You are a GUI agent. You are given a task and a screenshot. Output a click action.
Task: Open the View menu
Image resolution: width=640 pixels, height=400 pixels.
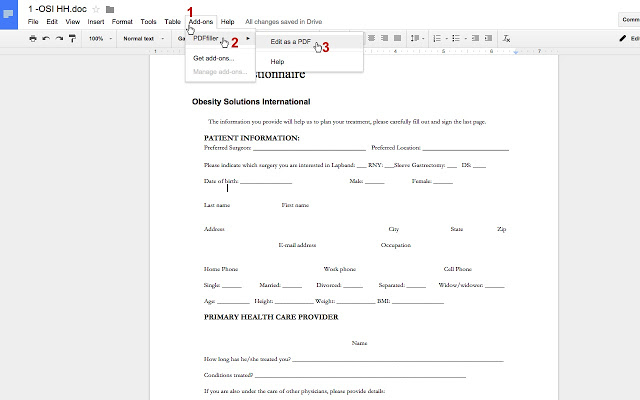[73, 22]
